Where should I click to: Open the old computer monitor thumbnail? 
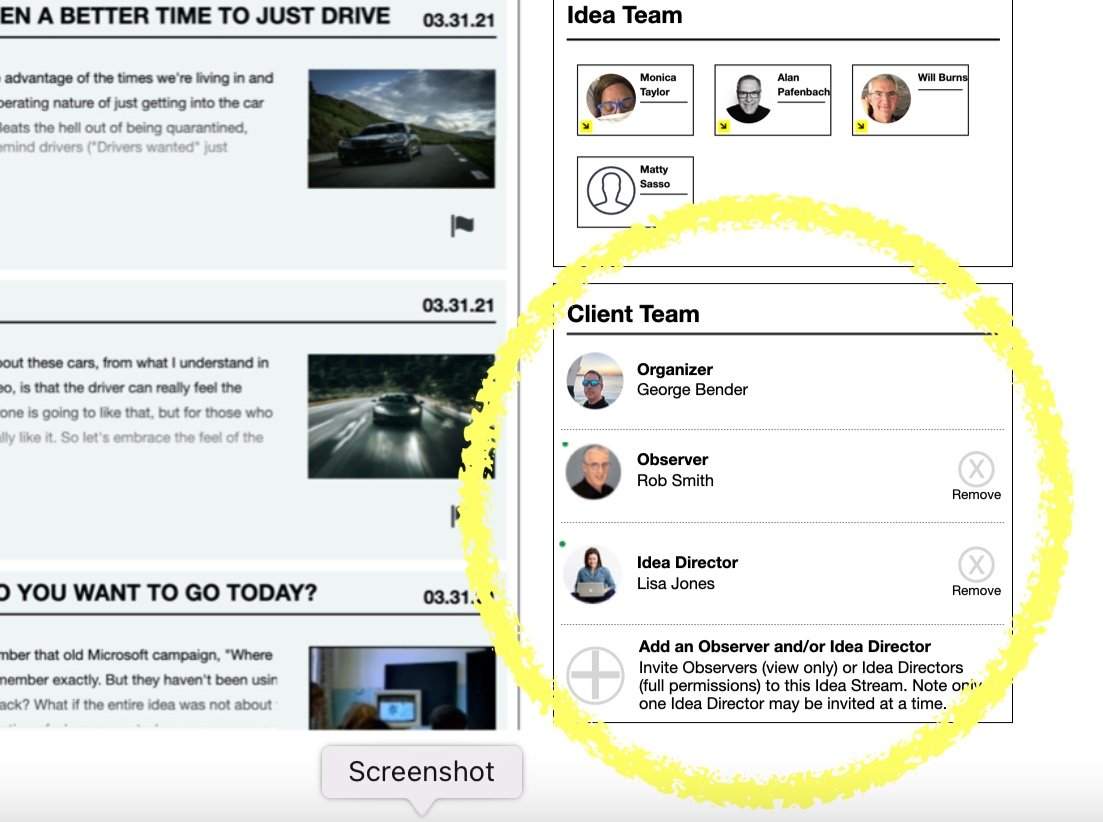[402, 688]
